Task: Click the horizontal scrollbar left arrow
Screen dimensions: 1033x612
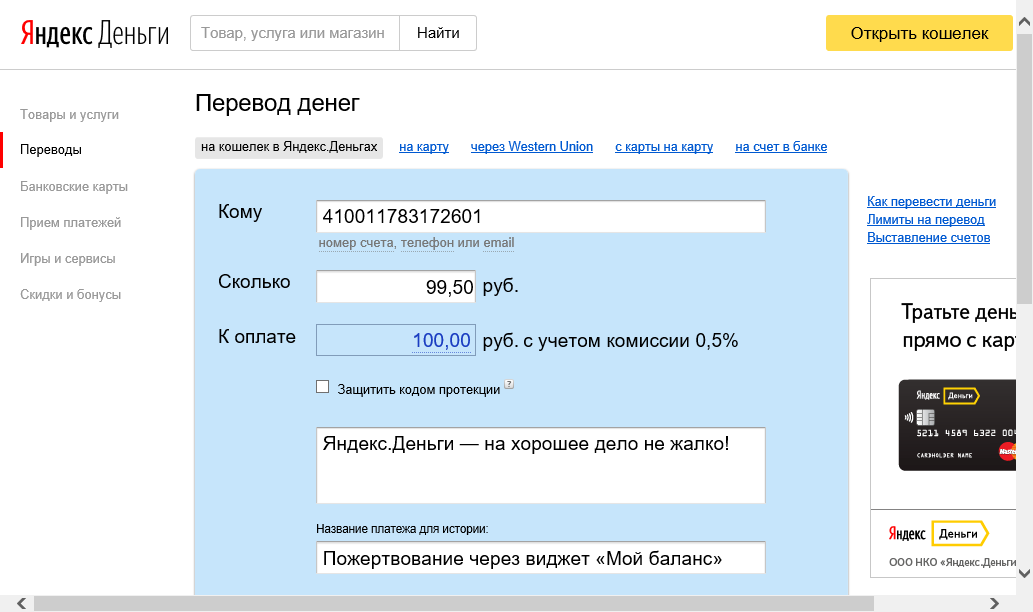Action: click(x=21, y=603)
